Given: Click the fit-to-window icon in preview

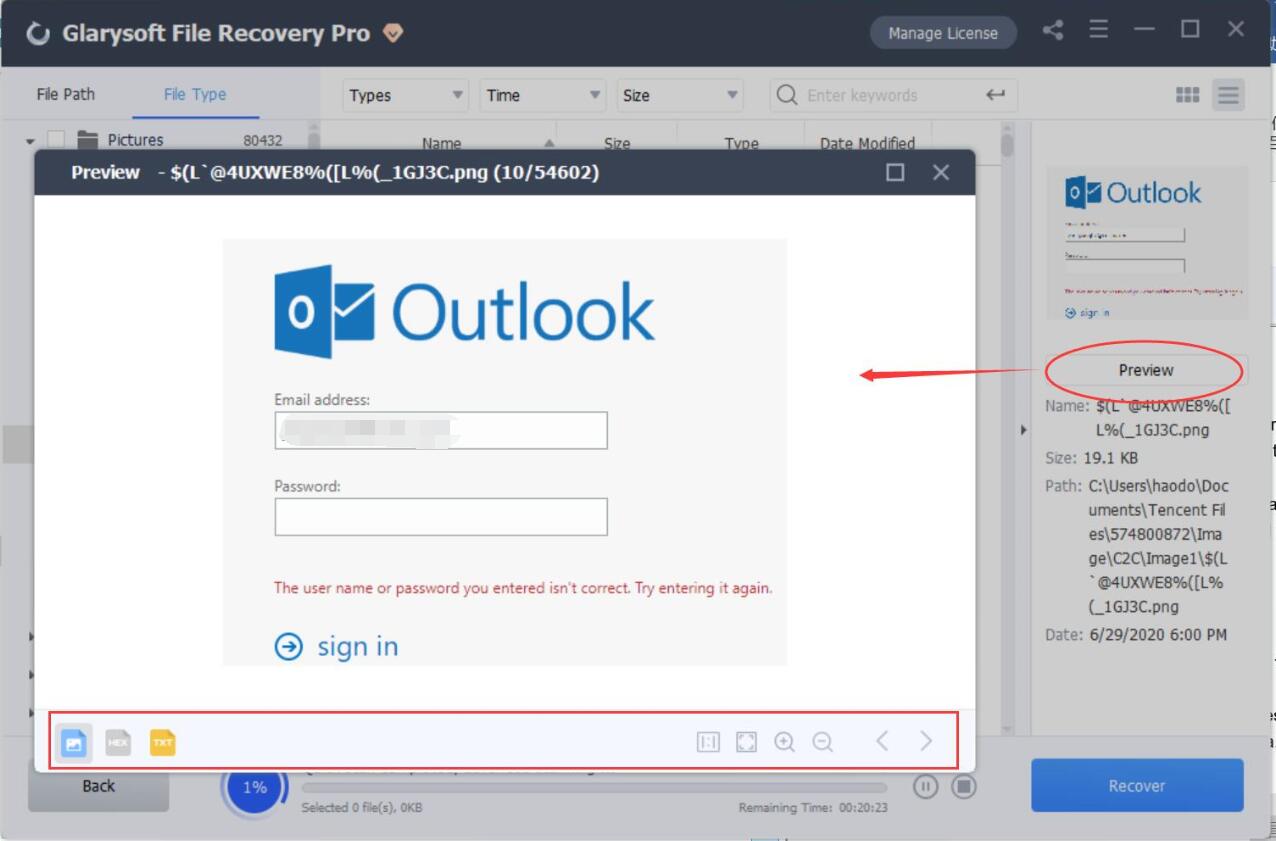Looking at the screenshot, I should point(746,742).
